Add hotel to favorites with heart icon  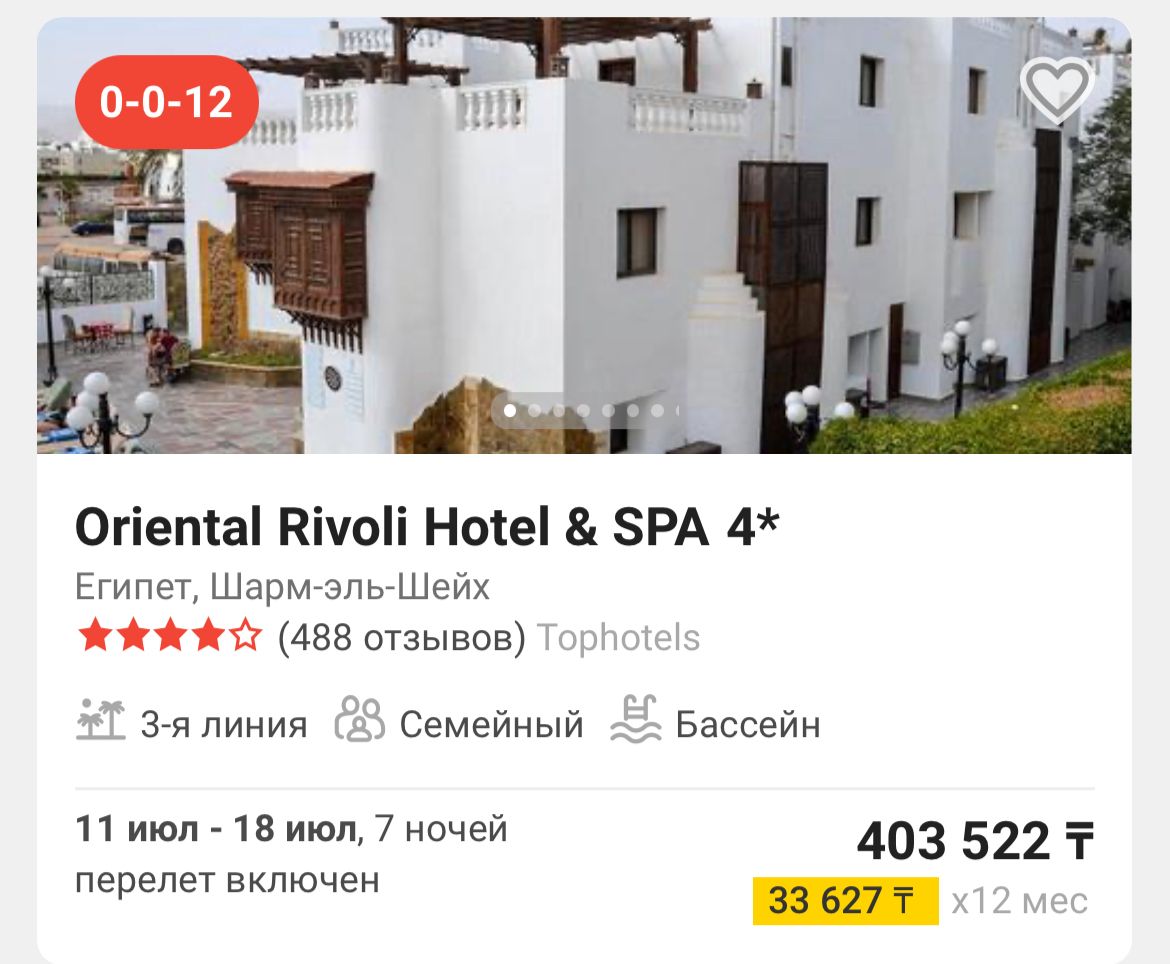1056,90
